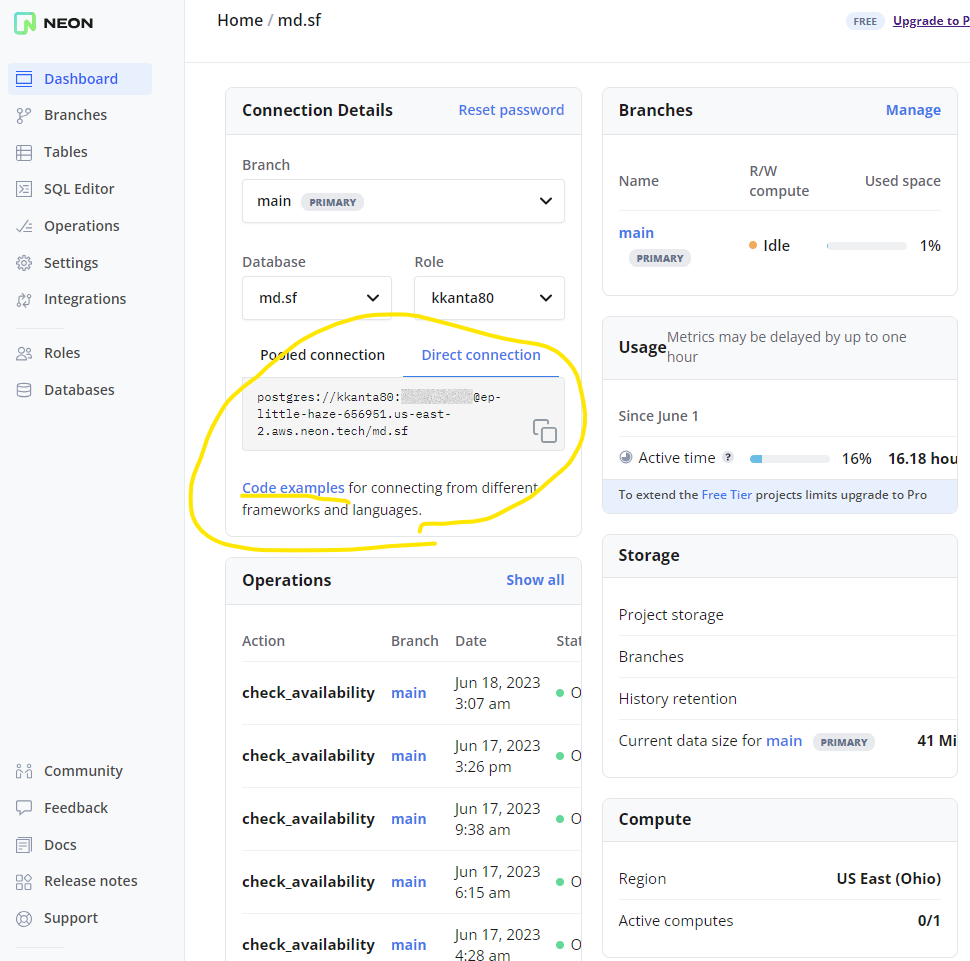
Task: Click the Integrations icon
Action: 24,300
